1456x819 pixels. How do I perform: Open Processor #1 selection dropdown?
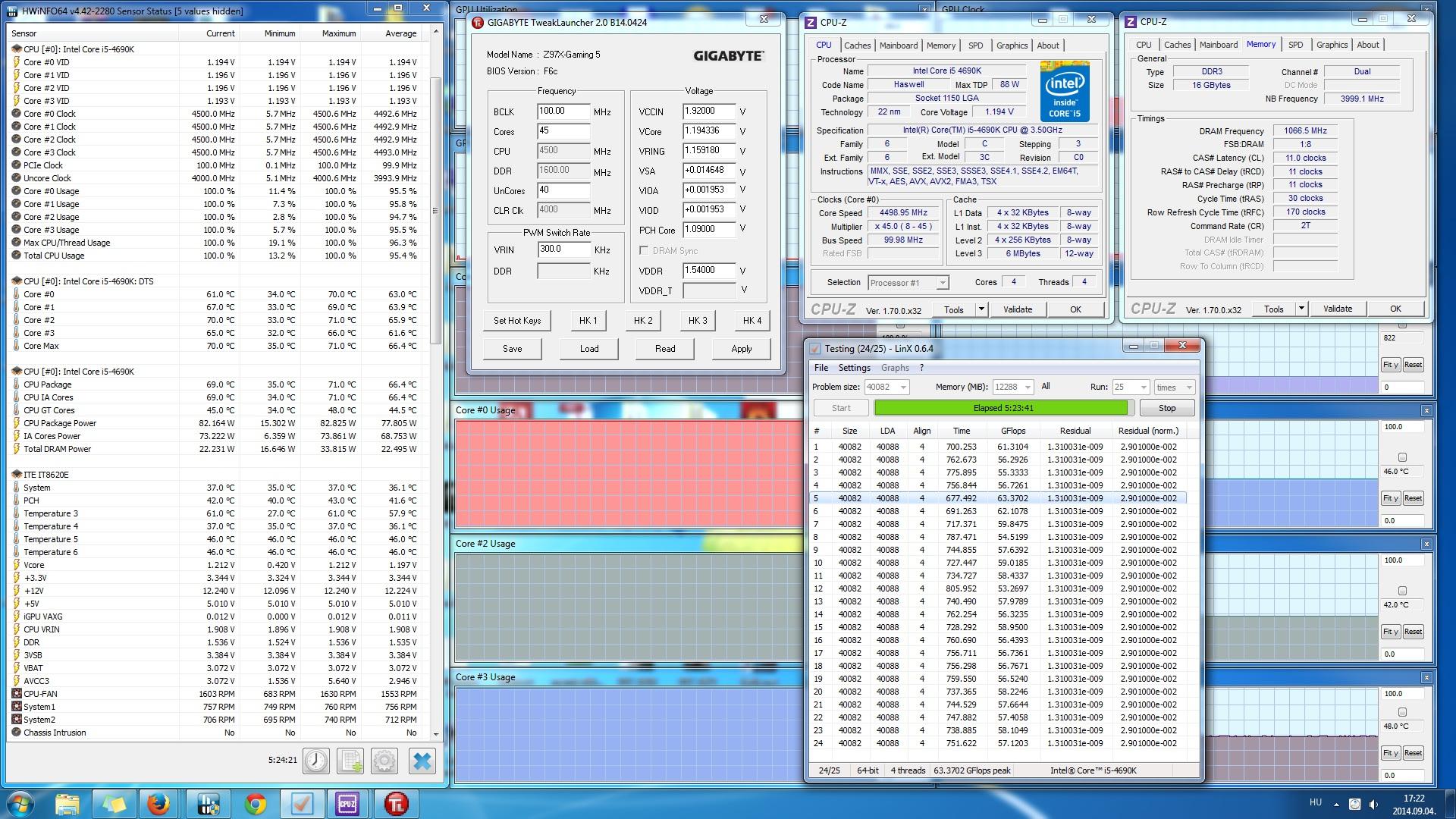click(942, 283)
